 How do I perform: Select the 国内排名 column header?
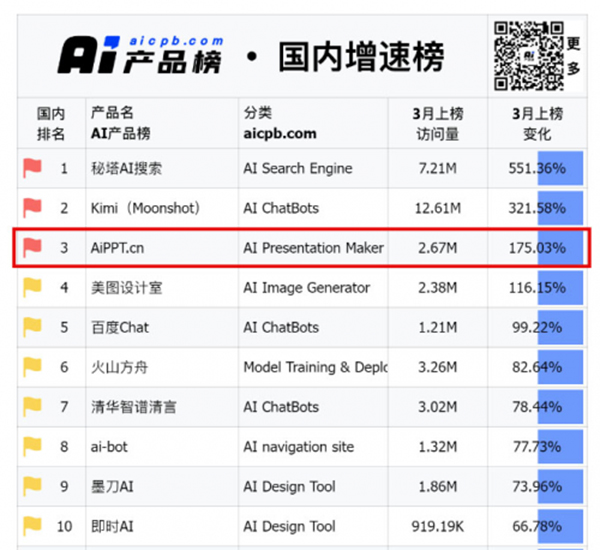tap(51, 123)
